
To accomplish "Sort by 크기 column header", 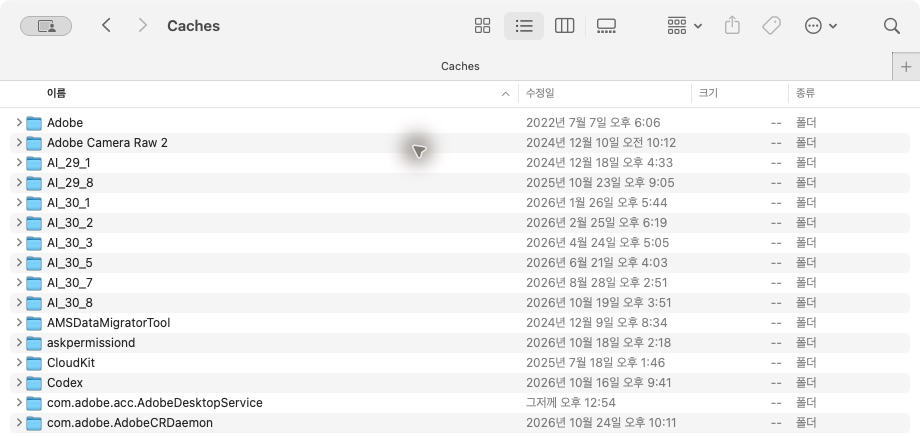I will (x=708, y=93).
